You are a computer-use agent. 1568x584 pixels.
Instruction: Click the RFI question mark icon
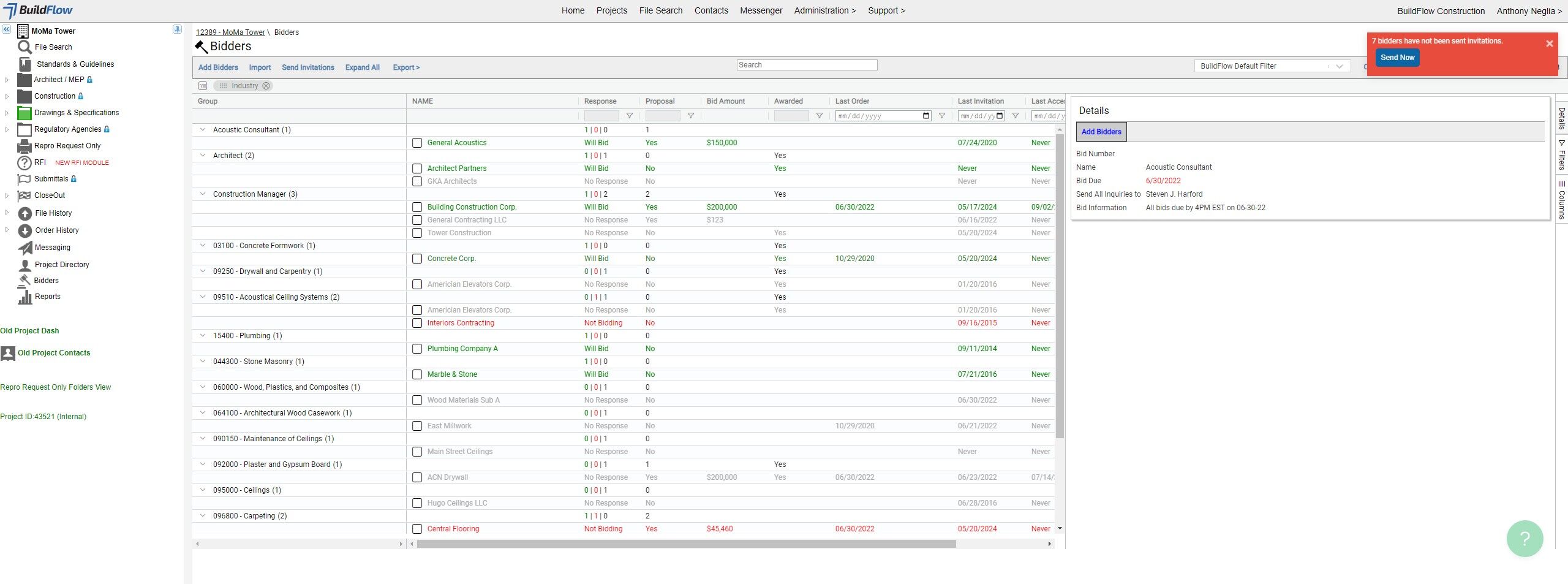tap(24, 162)
